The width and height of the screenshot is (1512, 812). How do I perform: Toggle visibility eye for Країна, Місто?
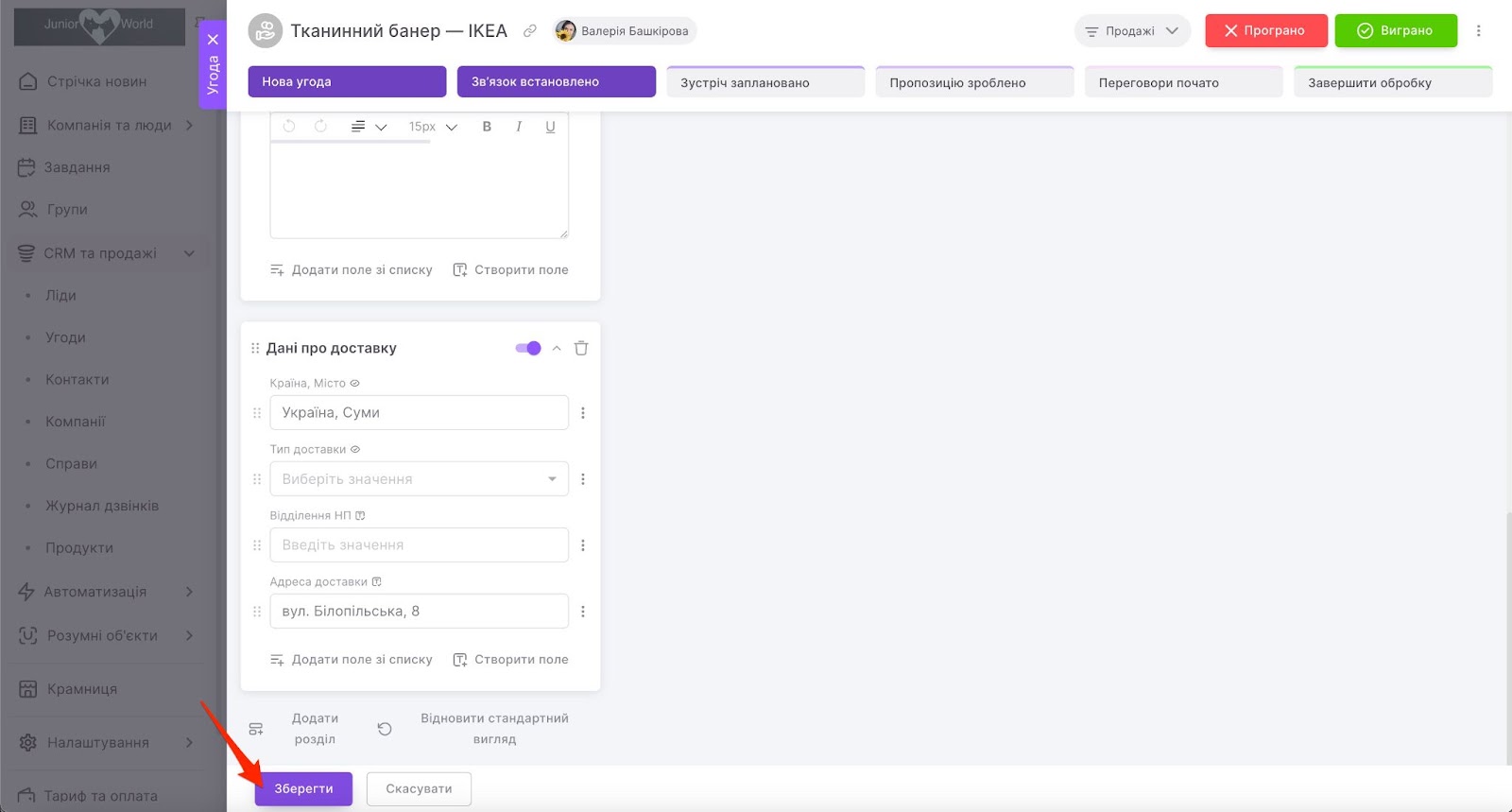pyautogui.click(x=355, y=384)
